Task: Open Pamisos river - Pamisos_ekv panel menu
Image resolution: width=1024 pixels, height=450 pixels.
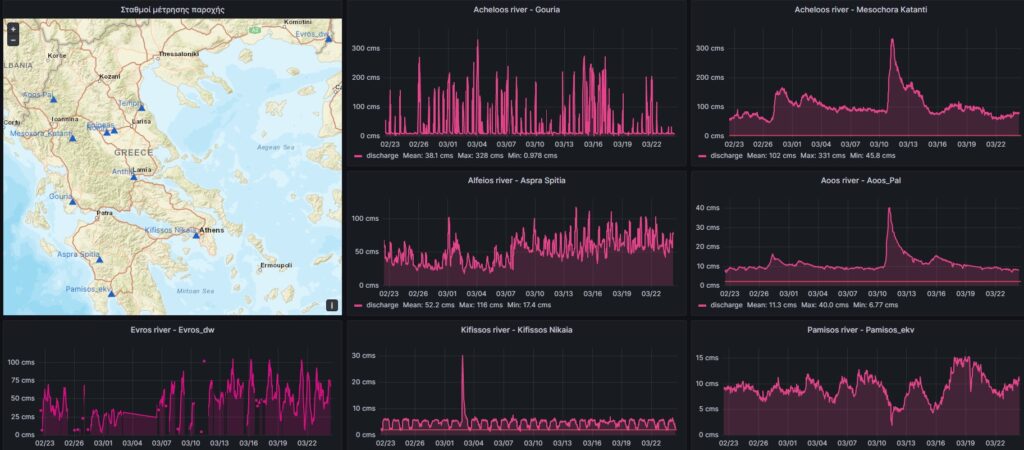Action: [x=861, y=330]
